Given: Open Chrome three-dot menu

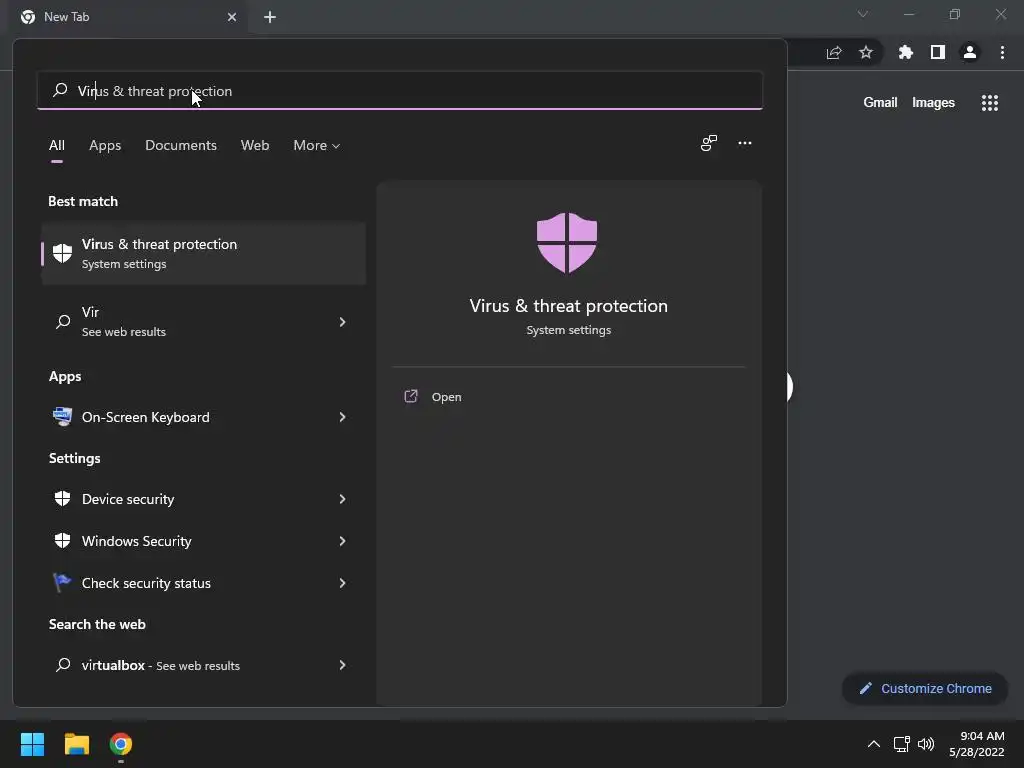Looking at the screenshot, I should click(1002, 52).
